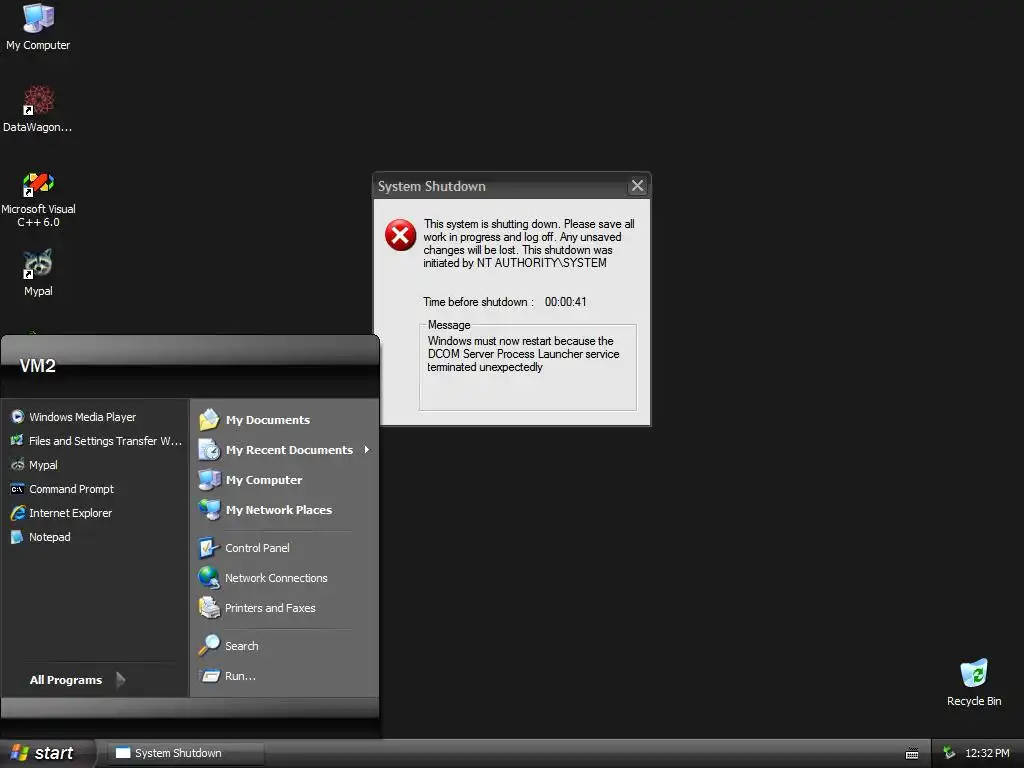Image resolution: width=1024 pixels, height=768 pixels.
Task: Click the Run... icon in Start menu
Action: pos(209,675)
